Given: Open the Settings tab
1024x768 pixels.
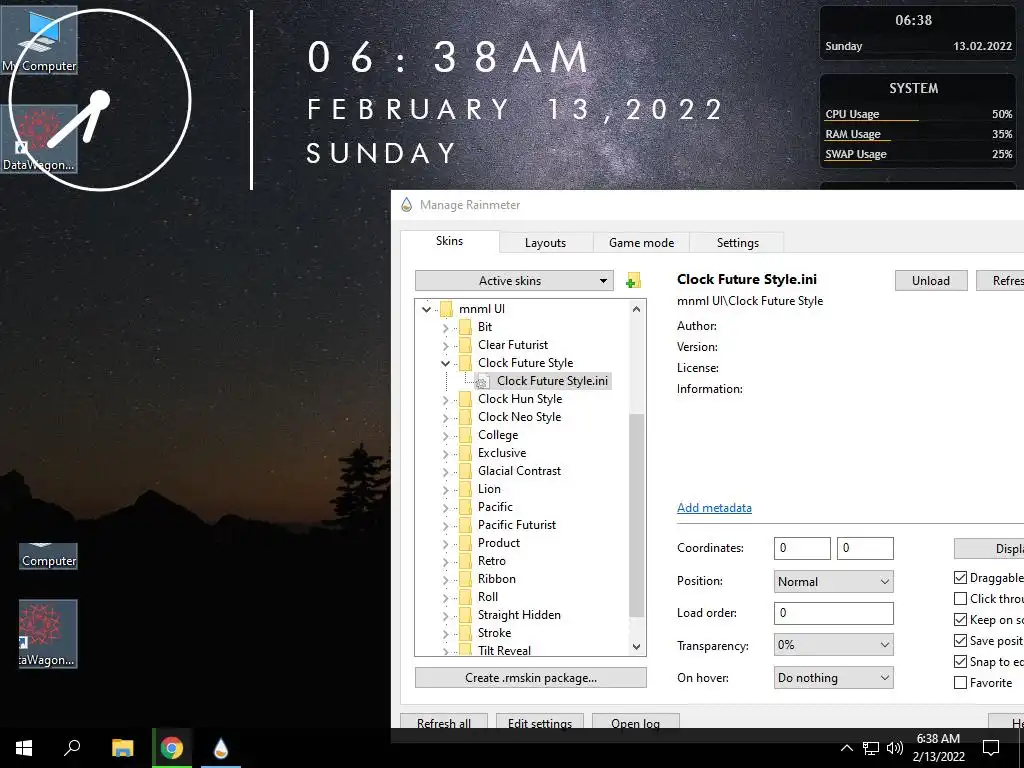Looking at the screenshot, I should 737,242.
